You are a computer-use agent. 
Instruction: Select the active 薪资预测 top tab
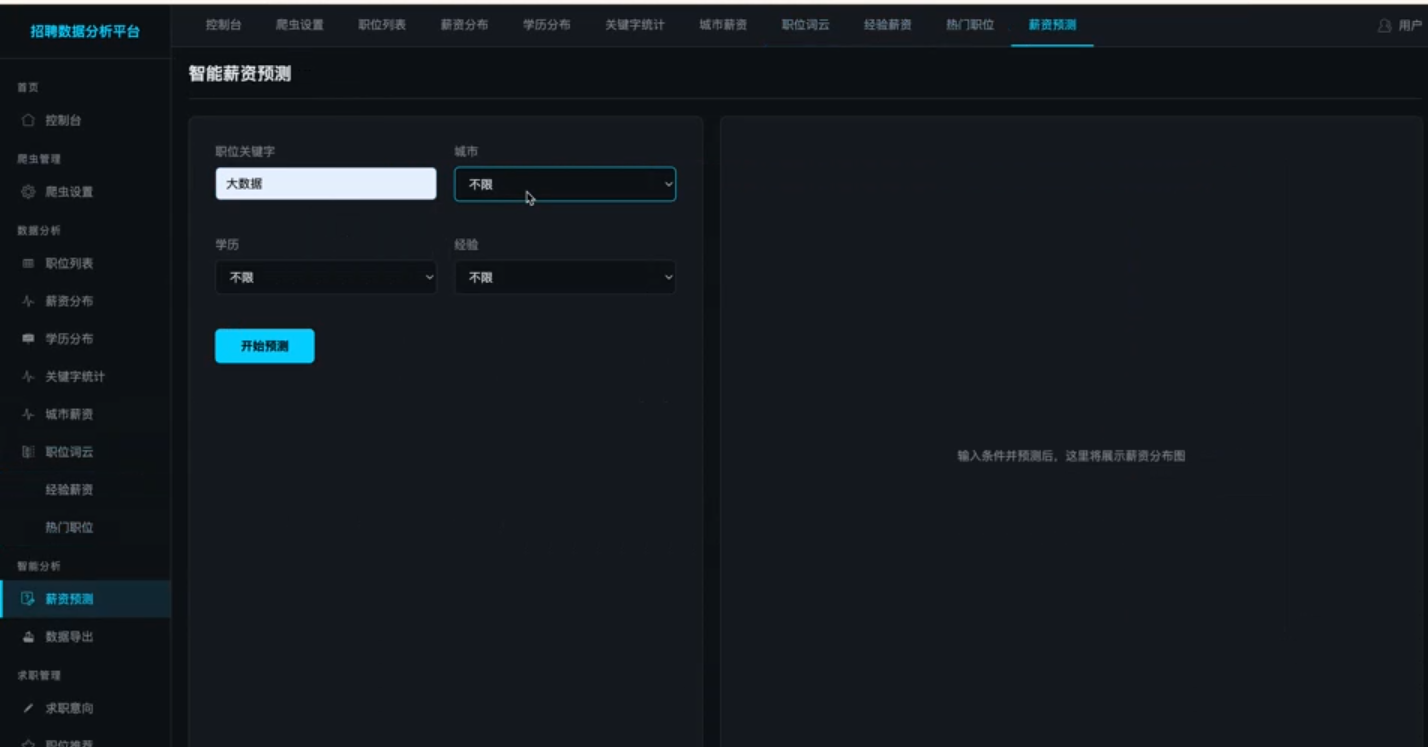point(1052,25)
